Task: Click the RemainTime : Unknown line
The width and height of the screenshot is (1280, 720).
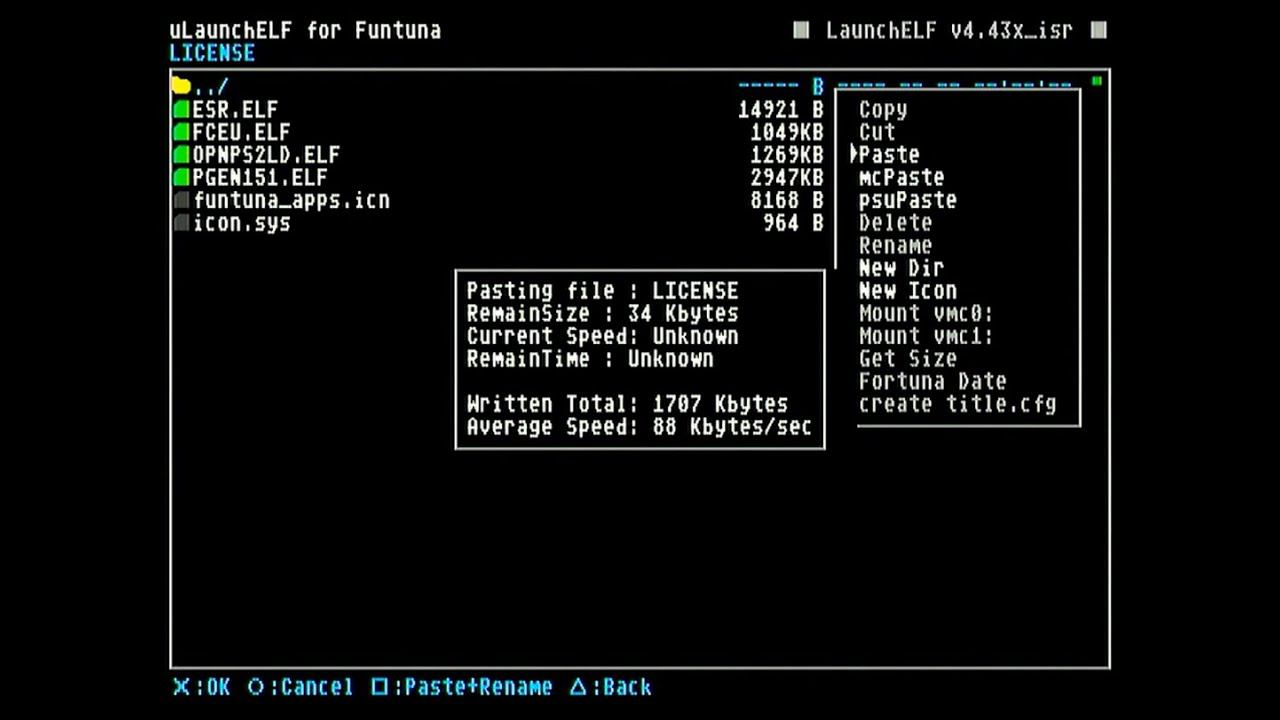Action: 590,359
